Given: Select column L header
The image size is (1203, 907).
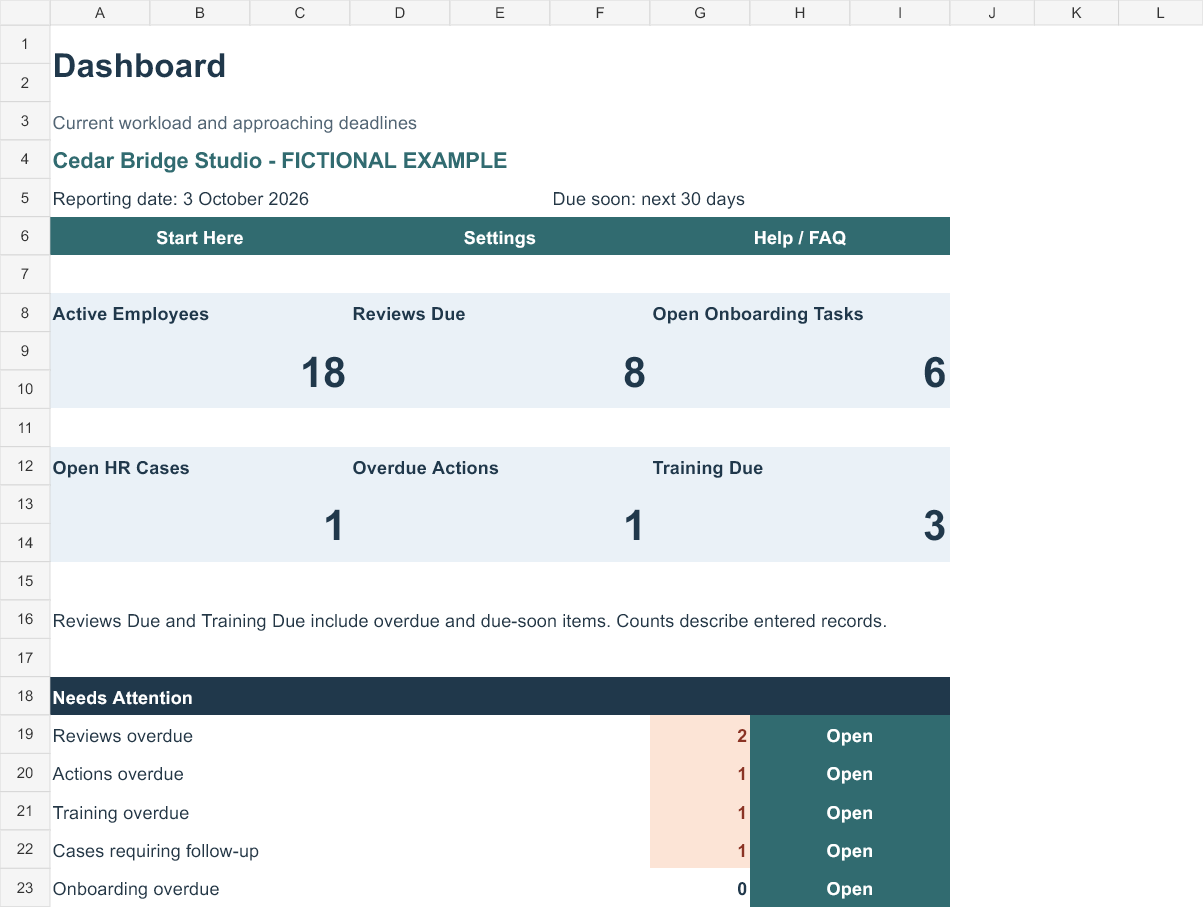Looking at the screenshot, I should [x=1160, y=13].
